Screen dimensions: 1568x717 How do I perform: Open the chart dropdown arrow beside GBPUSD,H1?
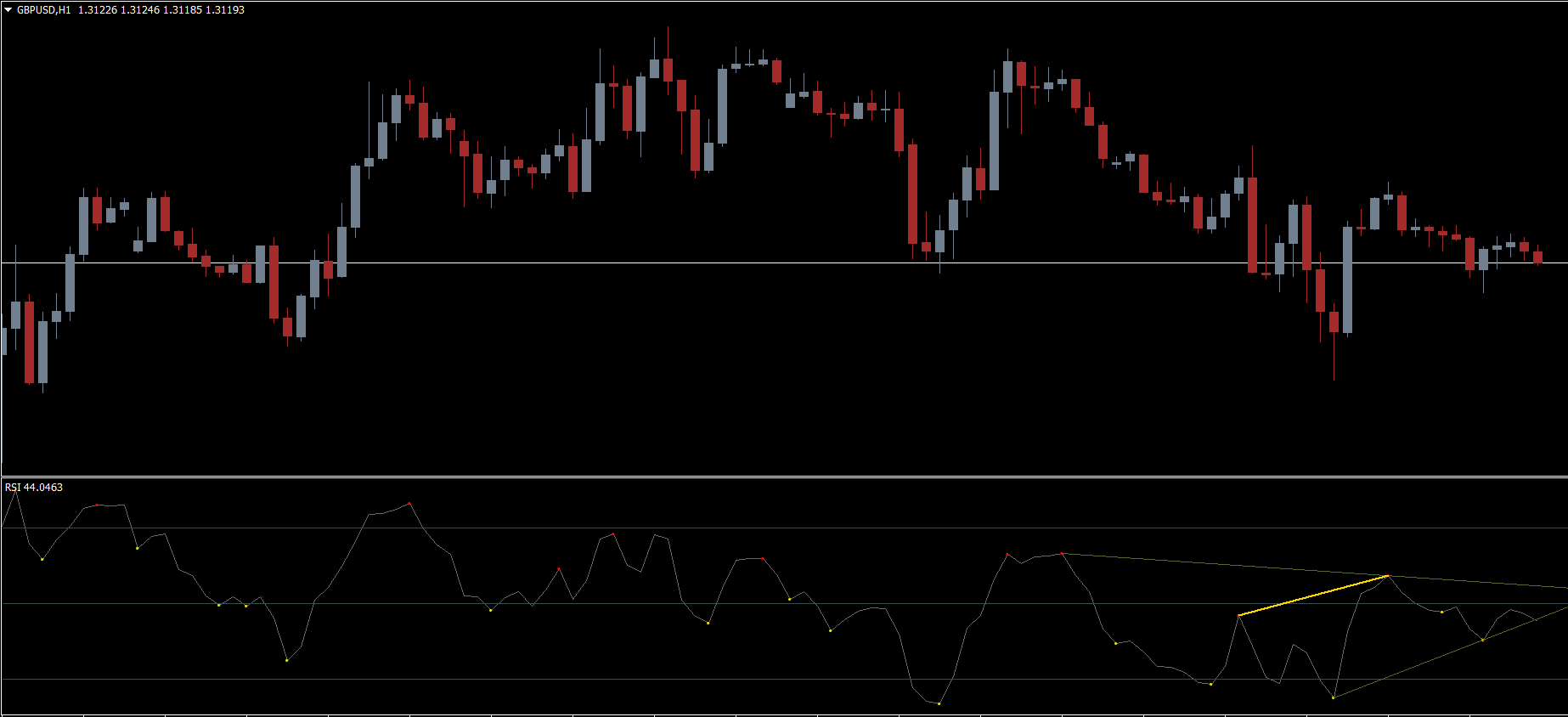coord(8,10)
